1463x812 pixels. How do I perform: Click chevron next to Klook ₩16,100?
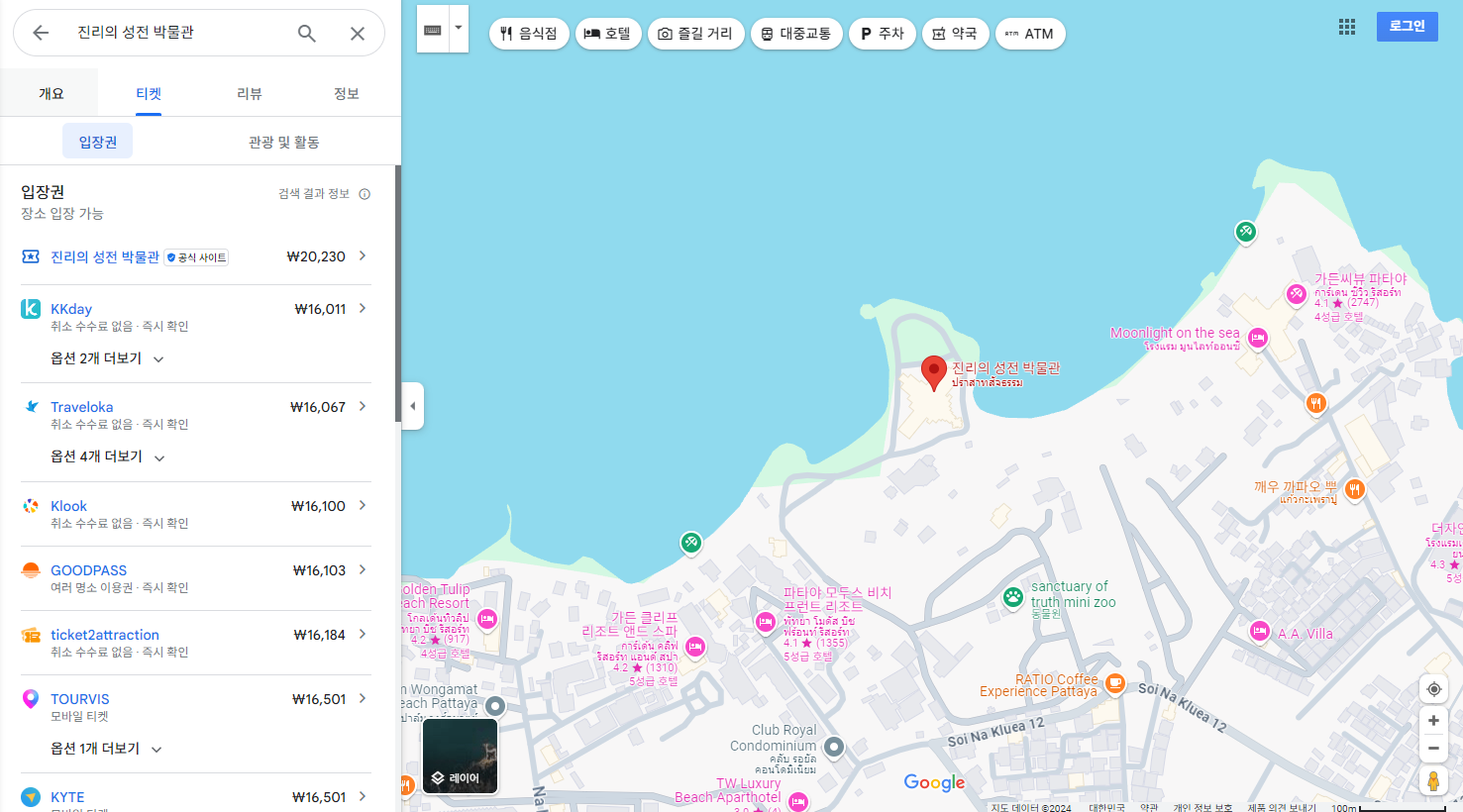363,505
